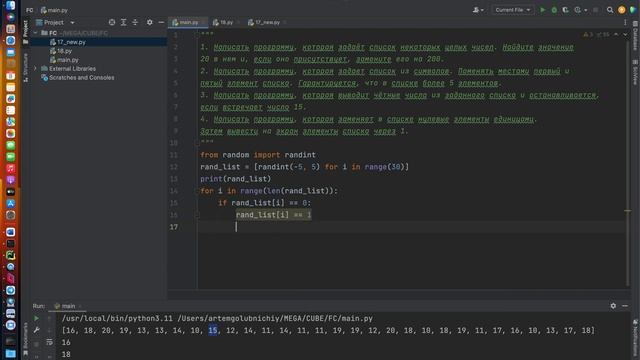640x360 pixels.
Task: Open the profiler dropdown arrow
Action: [x=585, y=10]
